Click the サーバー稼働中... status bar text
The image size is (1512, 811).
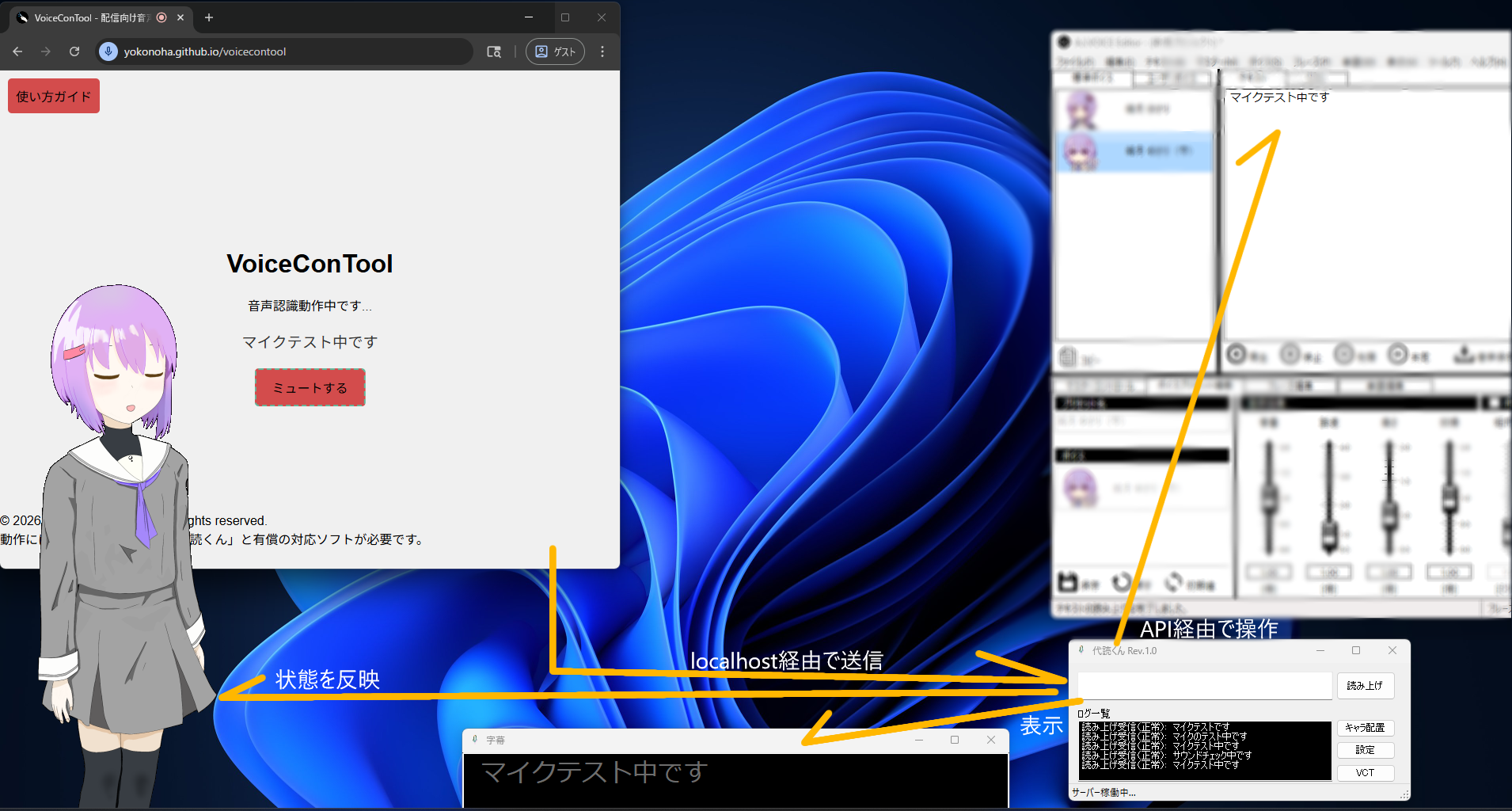(1104, 793)
